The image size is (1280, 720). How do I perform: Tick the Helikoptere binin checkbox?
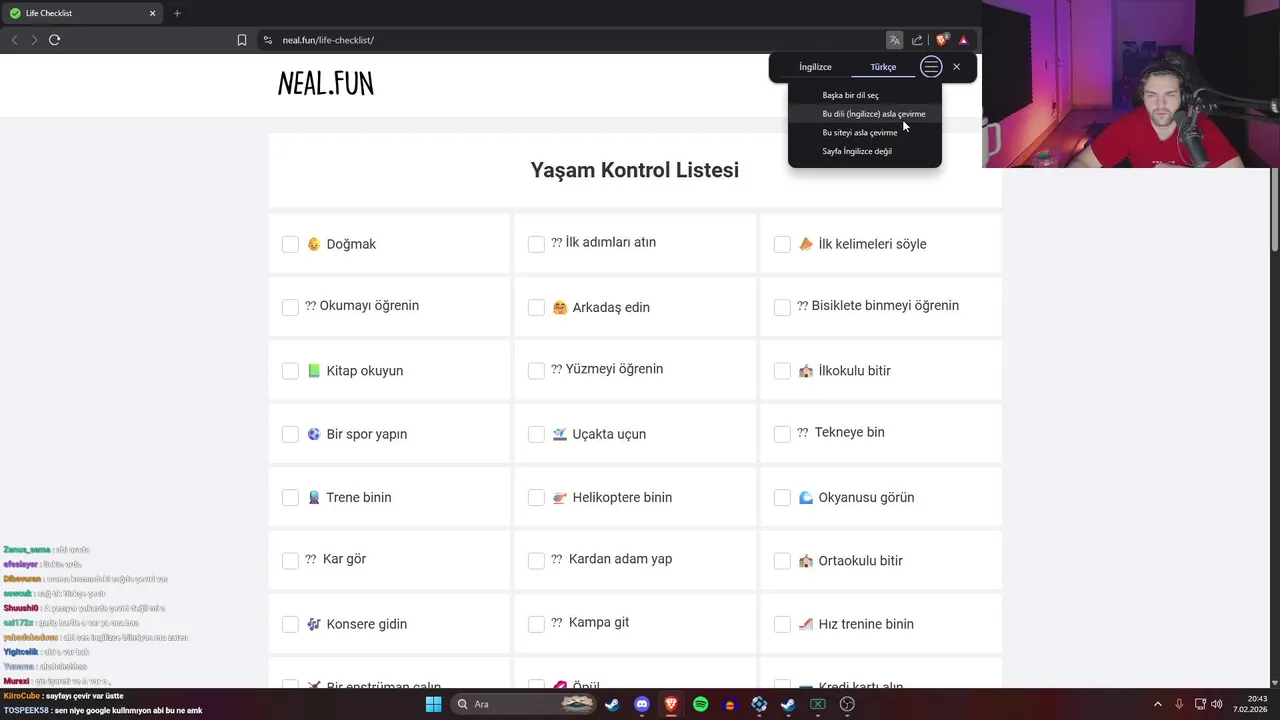[536, 497]
